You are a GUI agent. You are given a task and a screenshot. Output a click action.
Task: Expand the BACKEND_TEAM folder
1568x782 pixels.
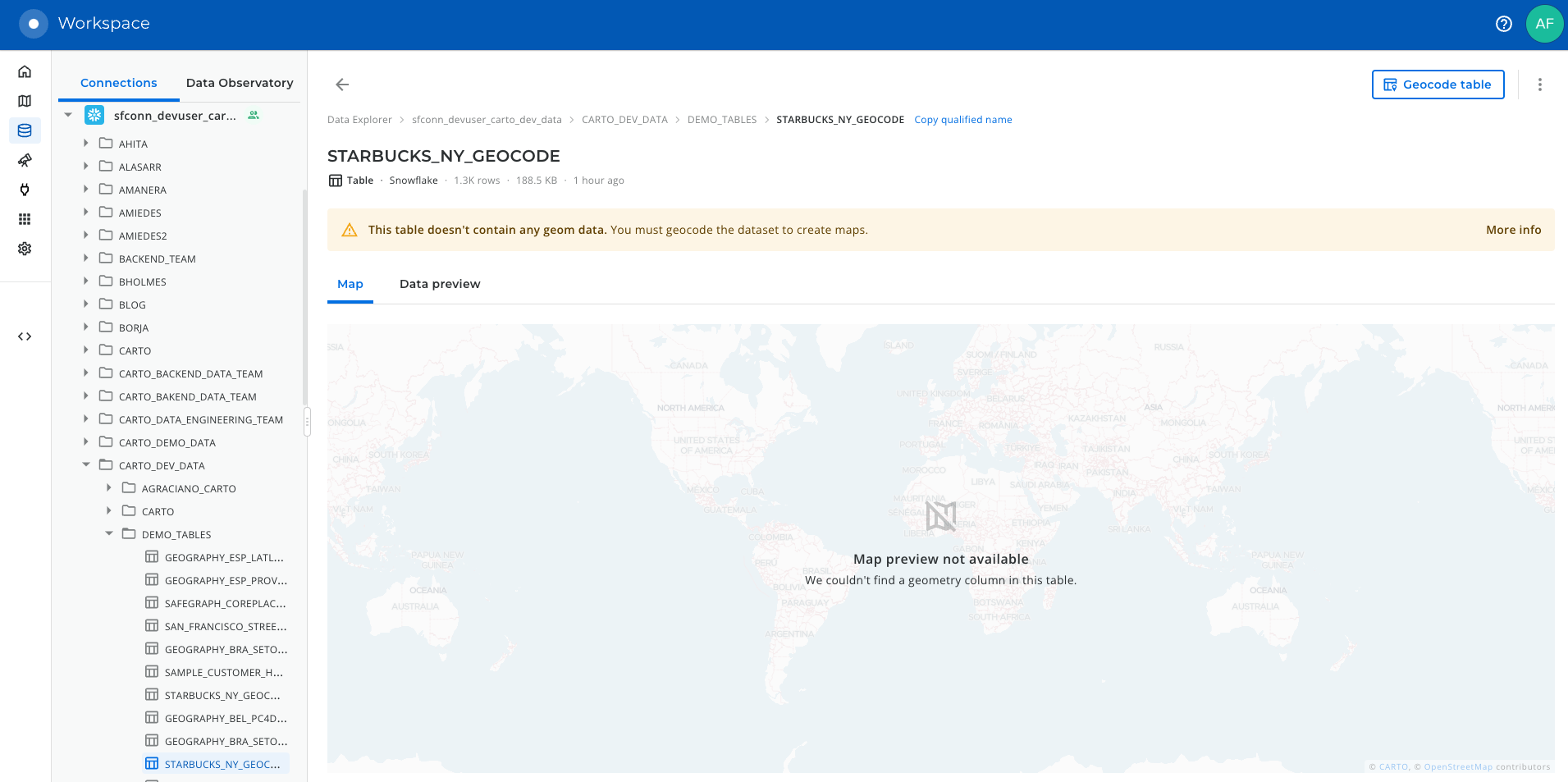85,258
